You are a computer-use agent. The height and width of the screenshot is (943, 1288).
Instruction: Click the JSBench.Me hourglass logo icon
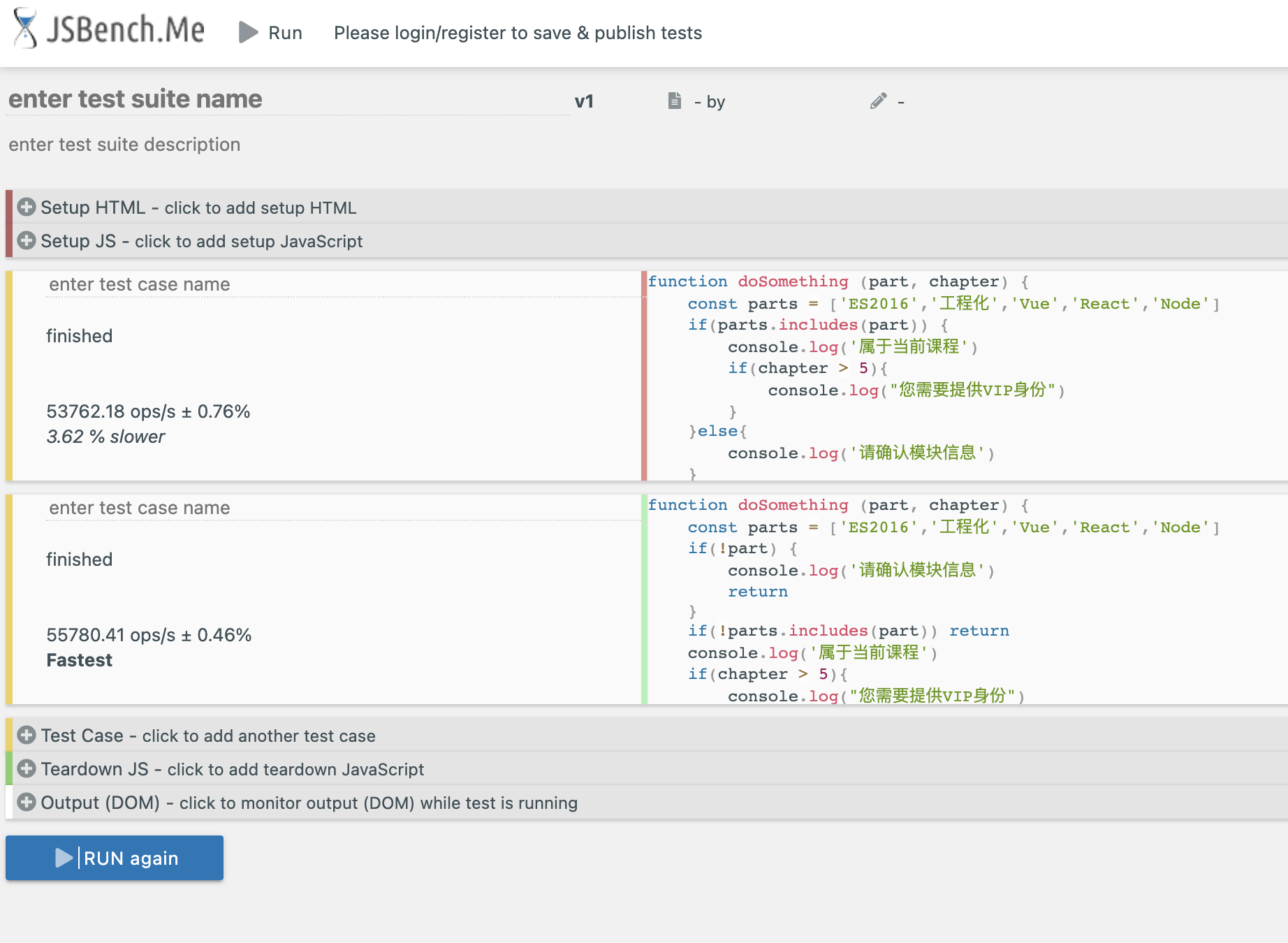(x=26, y=29)
